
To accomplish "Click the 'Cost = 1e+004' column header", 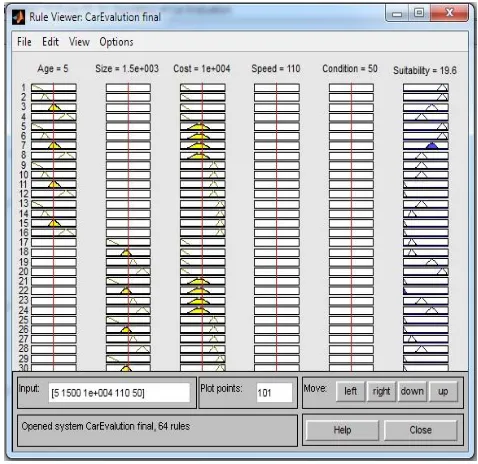I will [x=202, y=69].
